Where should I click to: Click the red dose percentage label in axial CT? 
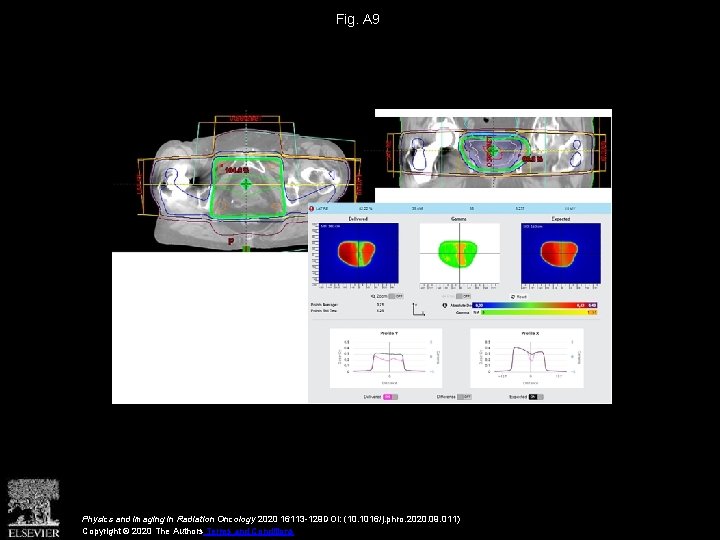pos(237,170)
